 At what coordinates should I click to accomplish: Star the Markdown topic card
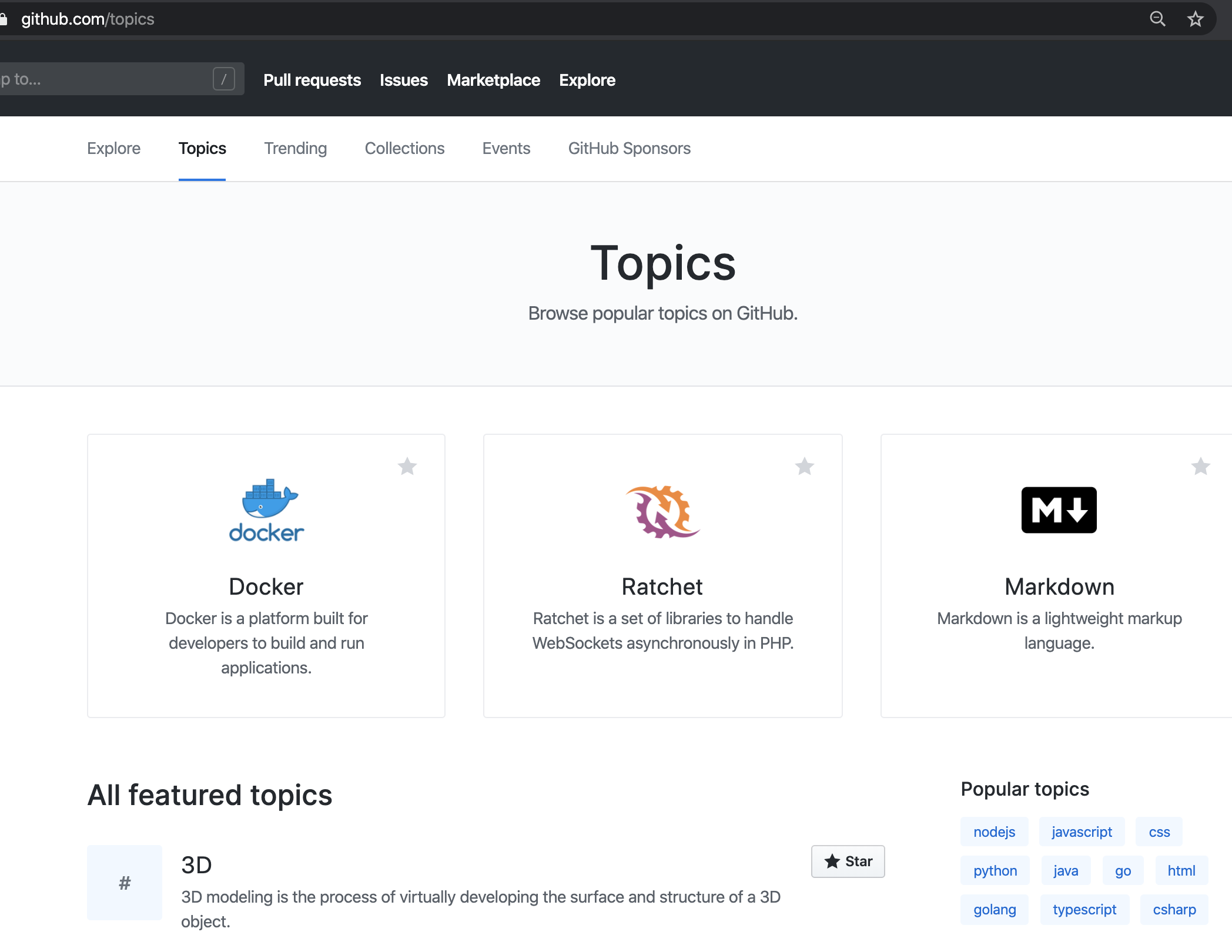point(1200,467)
